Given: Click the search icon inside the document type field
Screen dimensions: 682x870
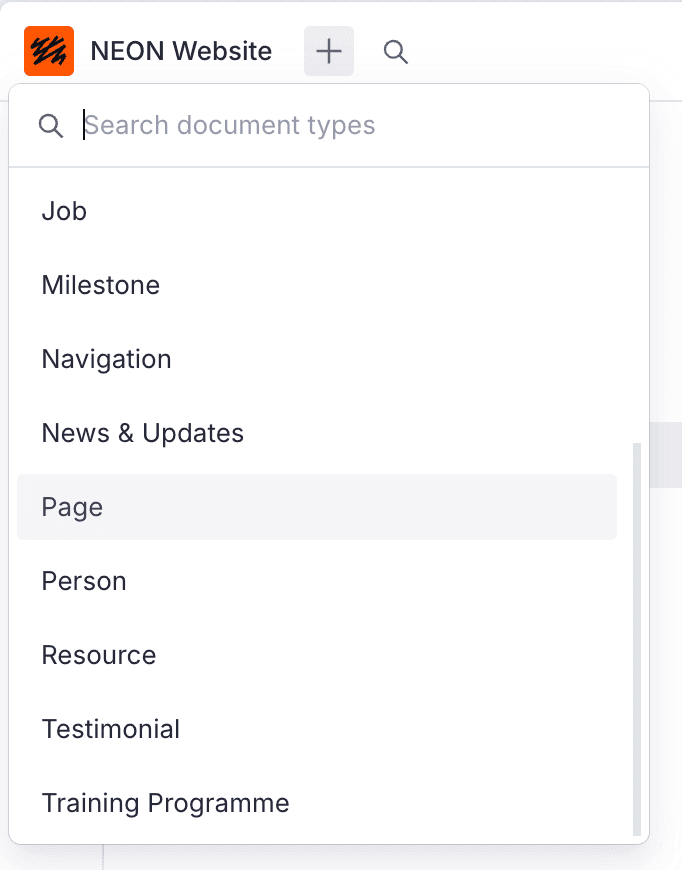Looking at the screenshot, I should coord(50,125).
